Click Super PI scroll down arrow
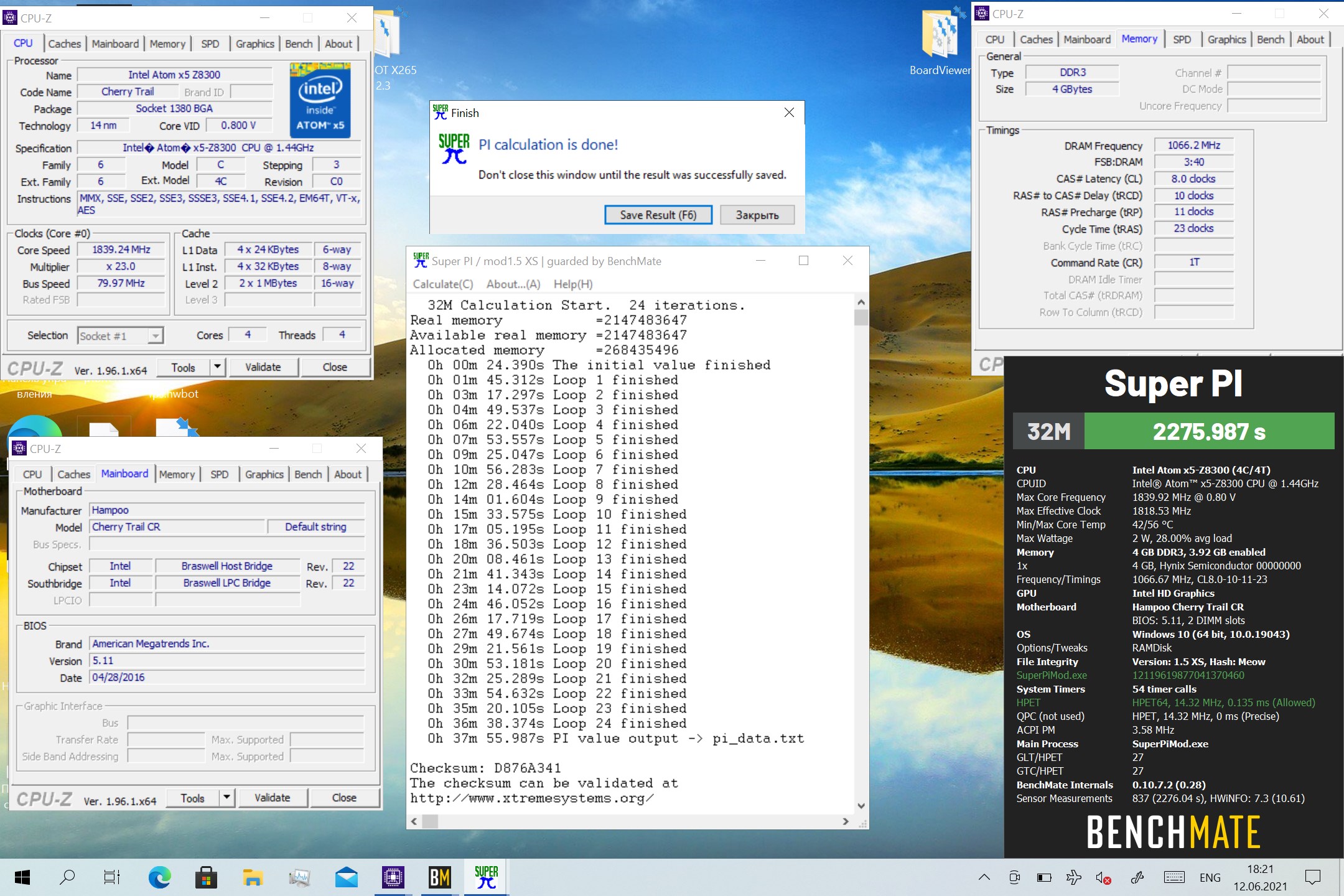 861,806
